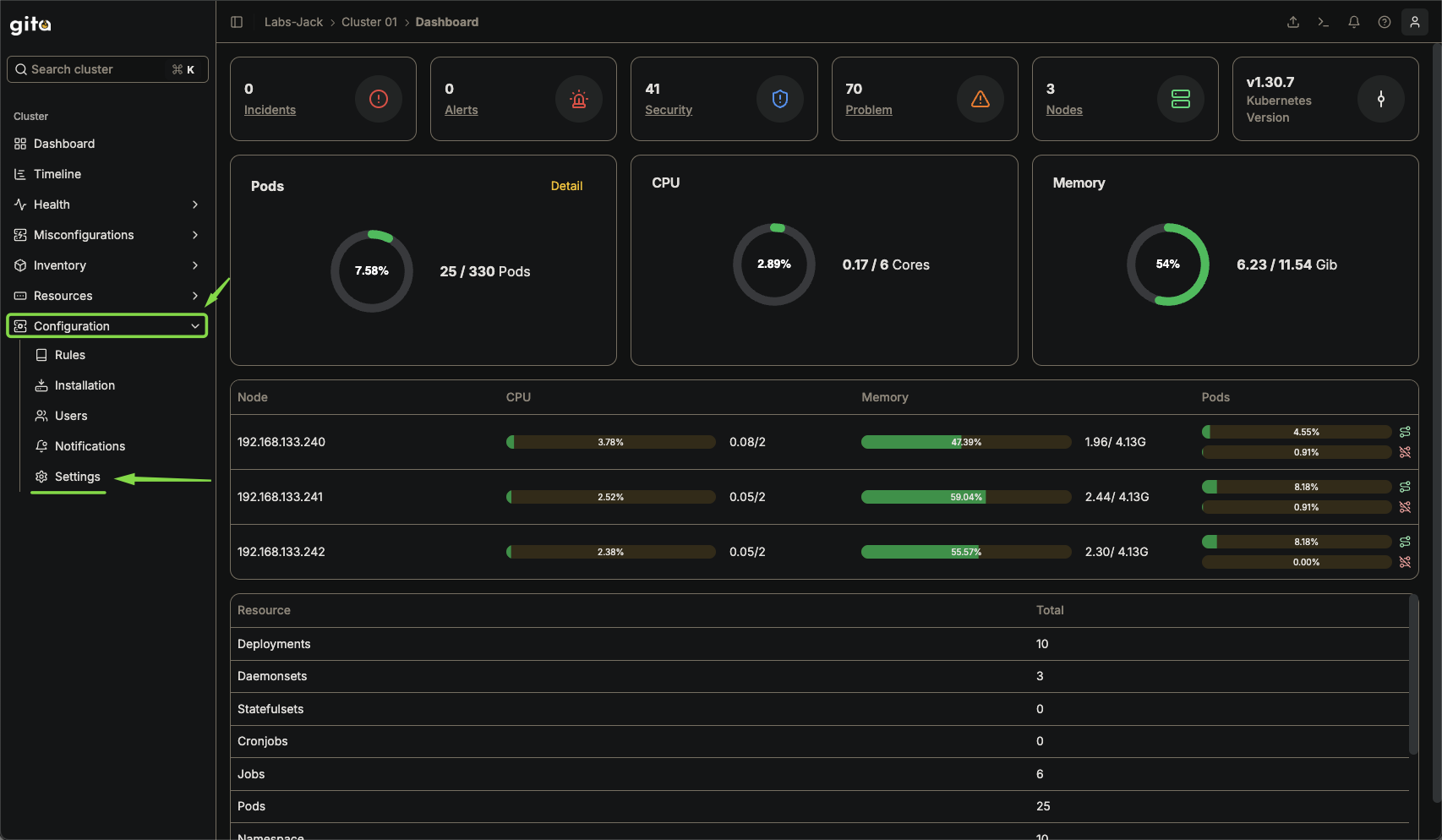Expand the Health menu chevron

click(195, 205)
